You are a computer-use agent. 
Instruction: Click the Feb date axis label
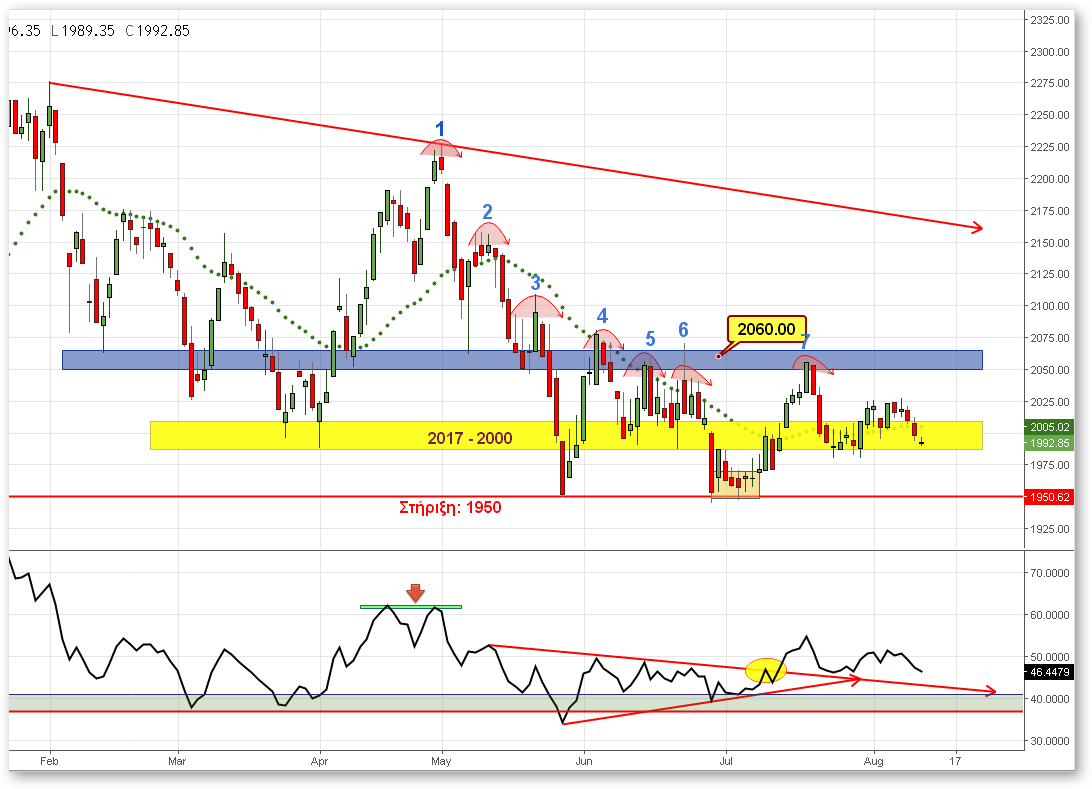point(49,761)
